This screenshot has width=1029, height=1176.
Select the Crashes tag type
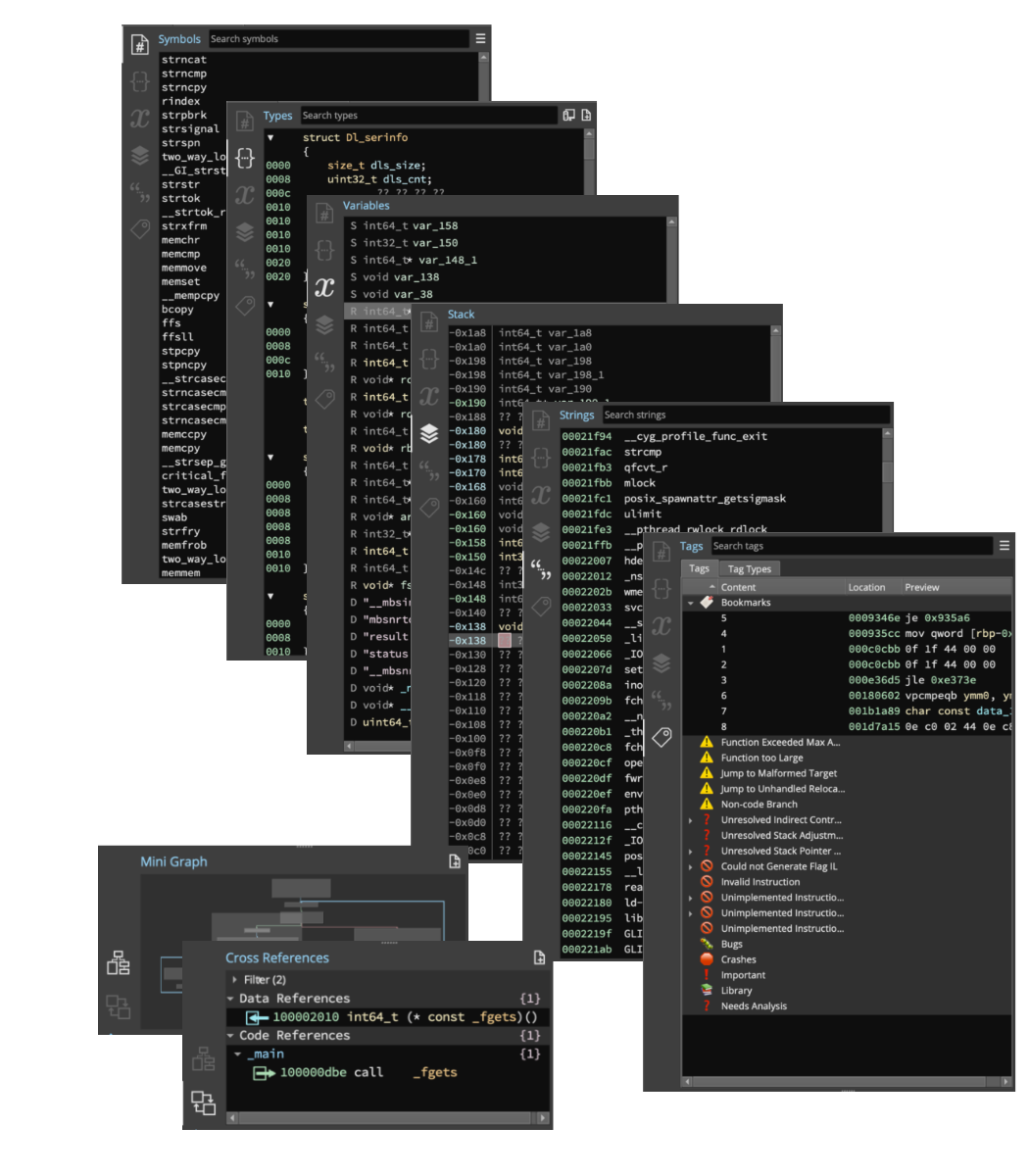(x=738, y=959)
